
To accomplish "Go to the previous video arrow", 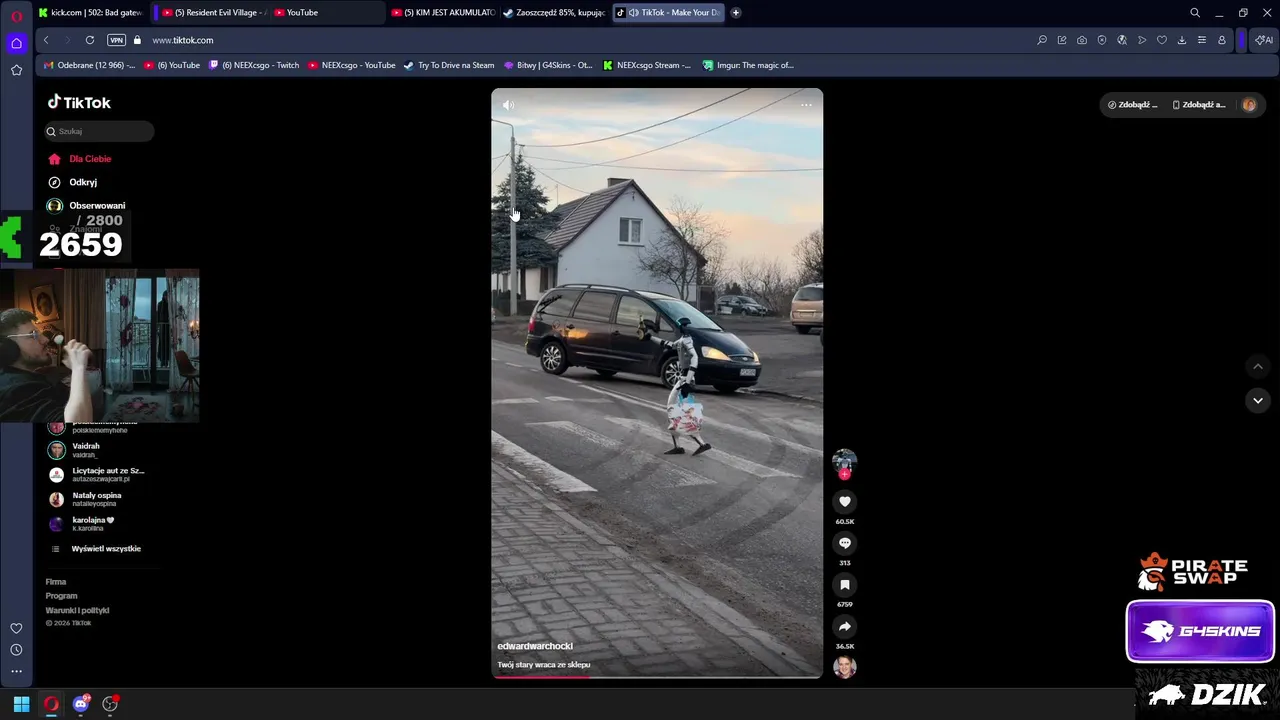I will pyautogui.click(x=1258, y=367).
